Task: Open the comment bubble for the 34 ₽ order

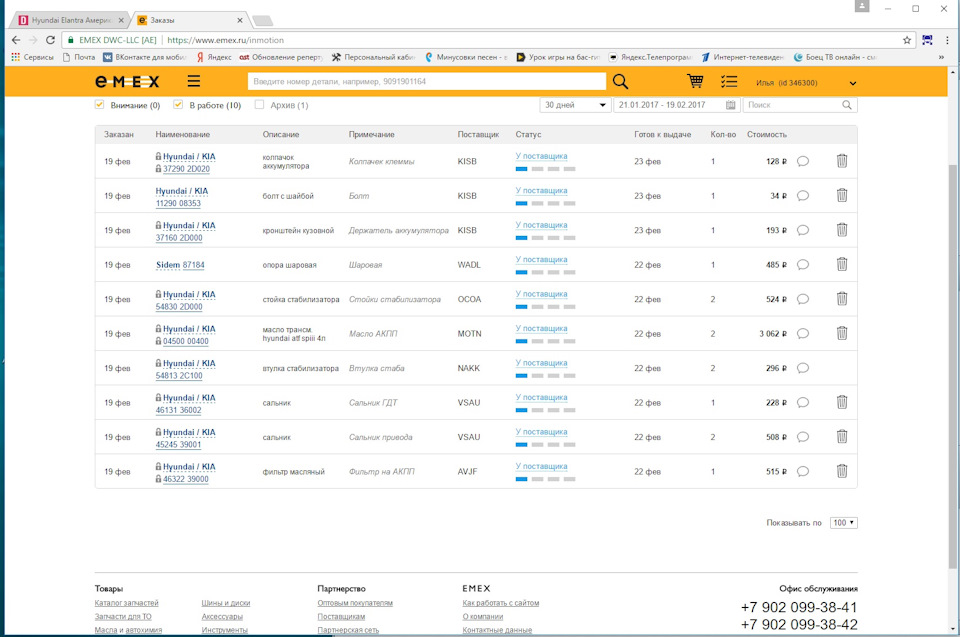Action: tap(803, 195)
